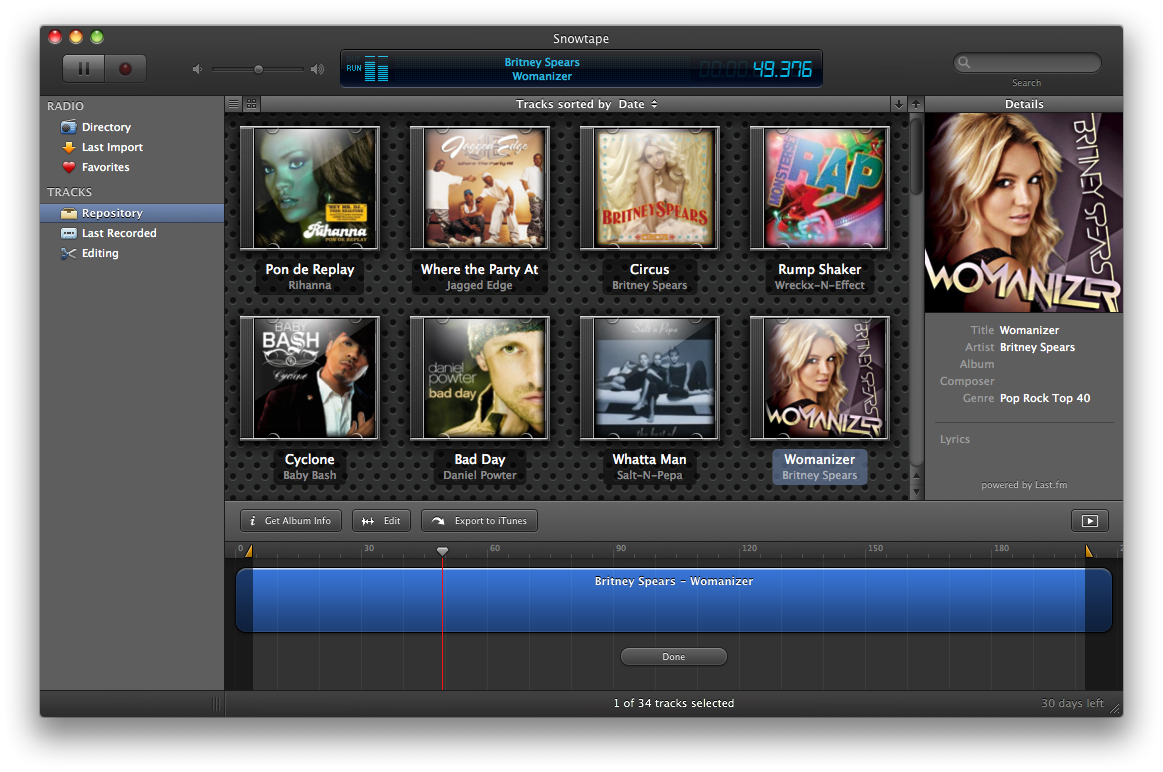Select the Rump Shaker album cover
The width and height of the screenshot is (1163, 772).
pos(820,188)
